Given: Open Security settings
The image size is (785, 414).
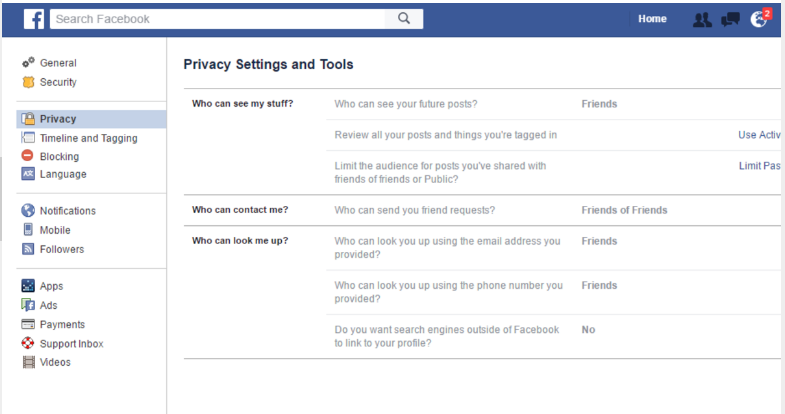Looking at the screenshot, I should point(58,82).
